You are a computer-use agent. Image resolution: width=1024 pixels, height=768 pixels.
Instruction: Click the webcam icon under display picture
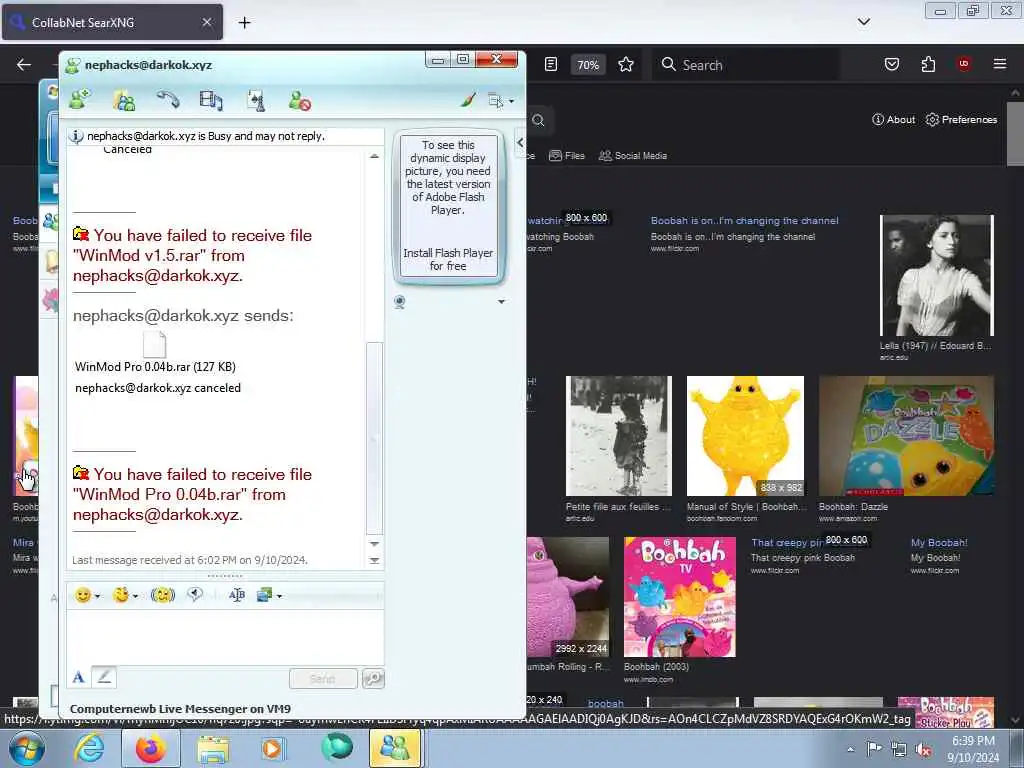tap(400, 302)
